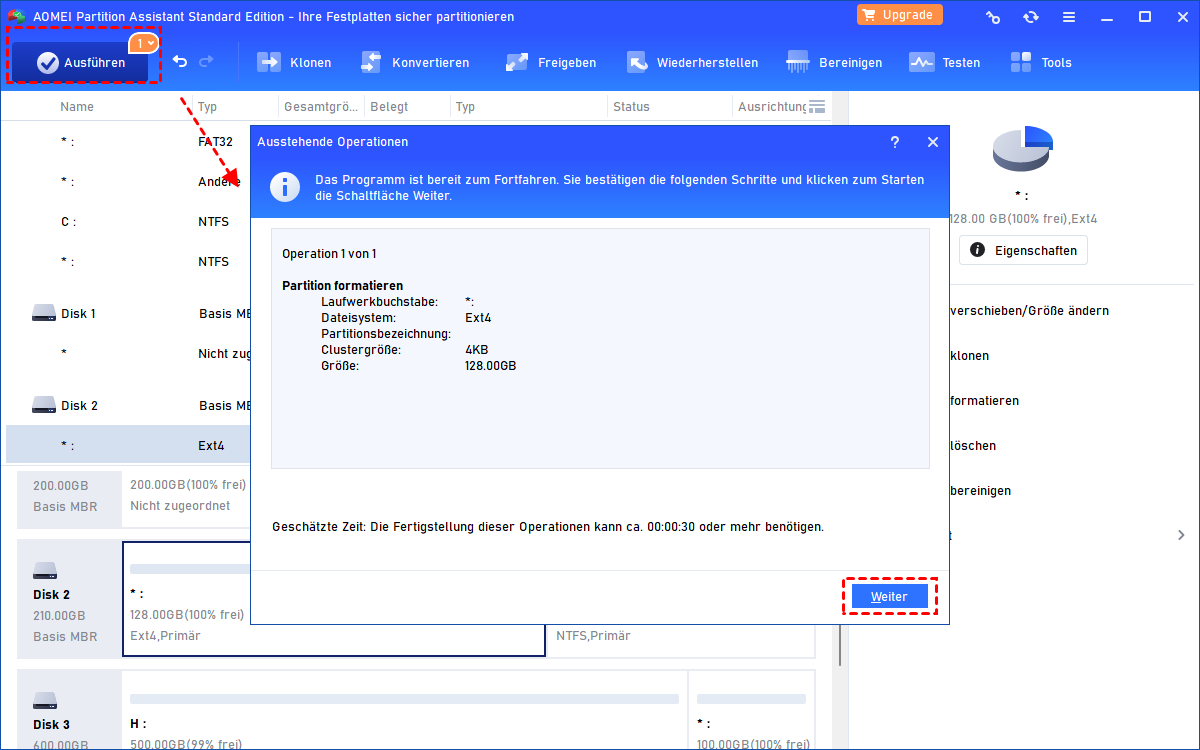This screenshot has width=1200, height=750.
Task: Open the Klonen toolbar menu
Action: (x=294, y=62)
